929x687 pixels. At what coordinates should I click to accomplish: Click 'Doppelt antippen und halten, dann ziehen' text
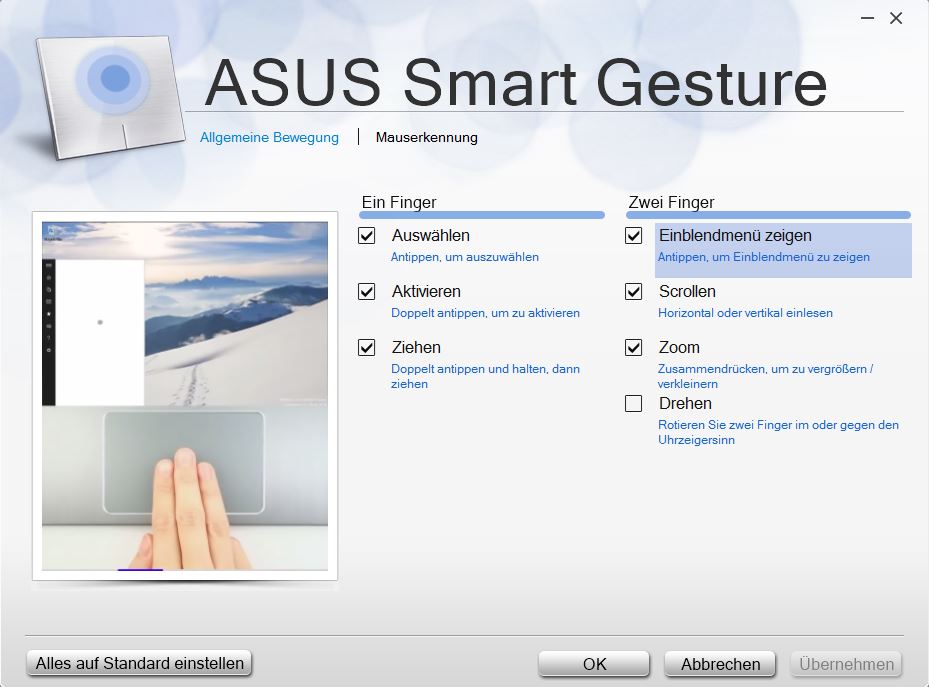click(485, 376)
